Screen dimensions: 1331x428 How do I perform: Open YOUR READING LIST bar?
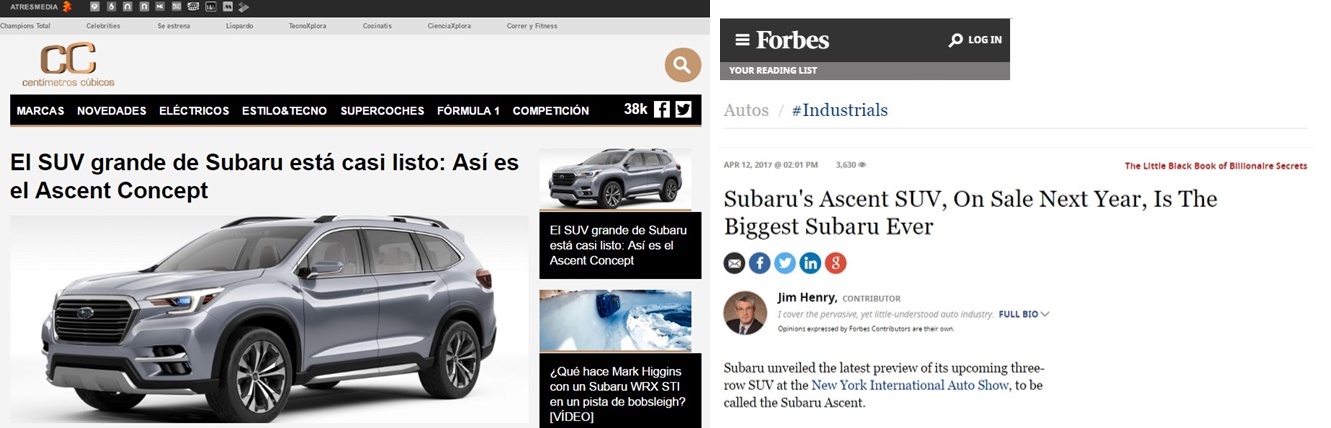coord(866,70)
